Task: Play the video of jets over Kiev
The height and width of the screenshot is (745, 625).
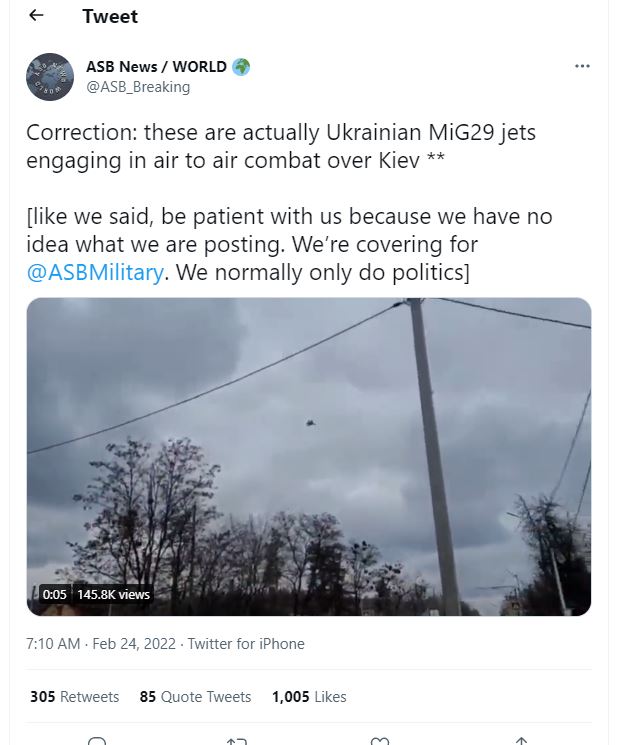Action: 308,456
